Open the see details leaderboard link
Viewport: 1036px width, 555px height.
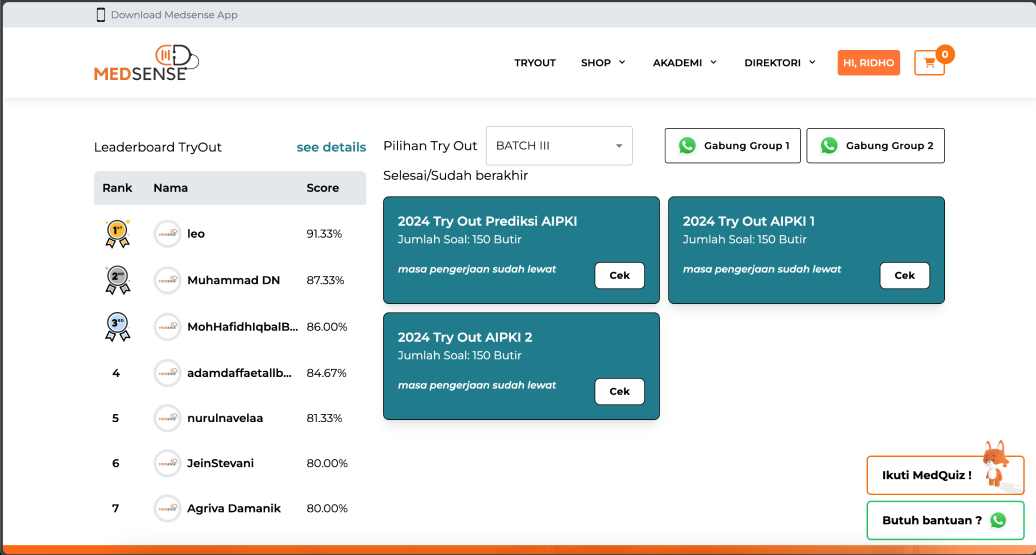point(331,147)
